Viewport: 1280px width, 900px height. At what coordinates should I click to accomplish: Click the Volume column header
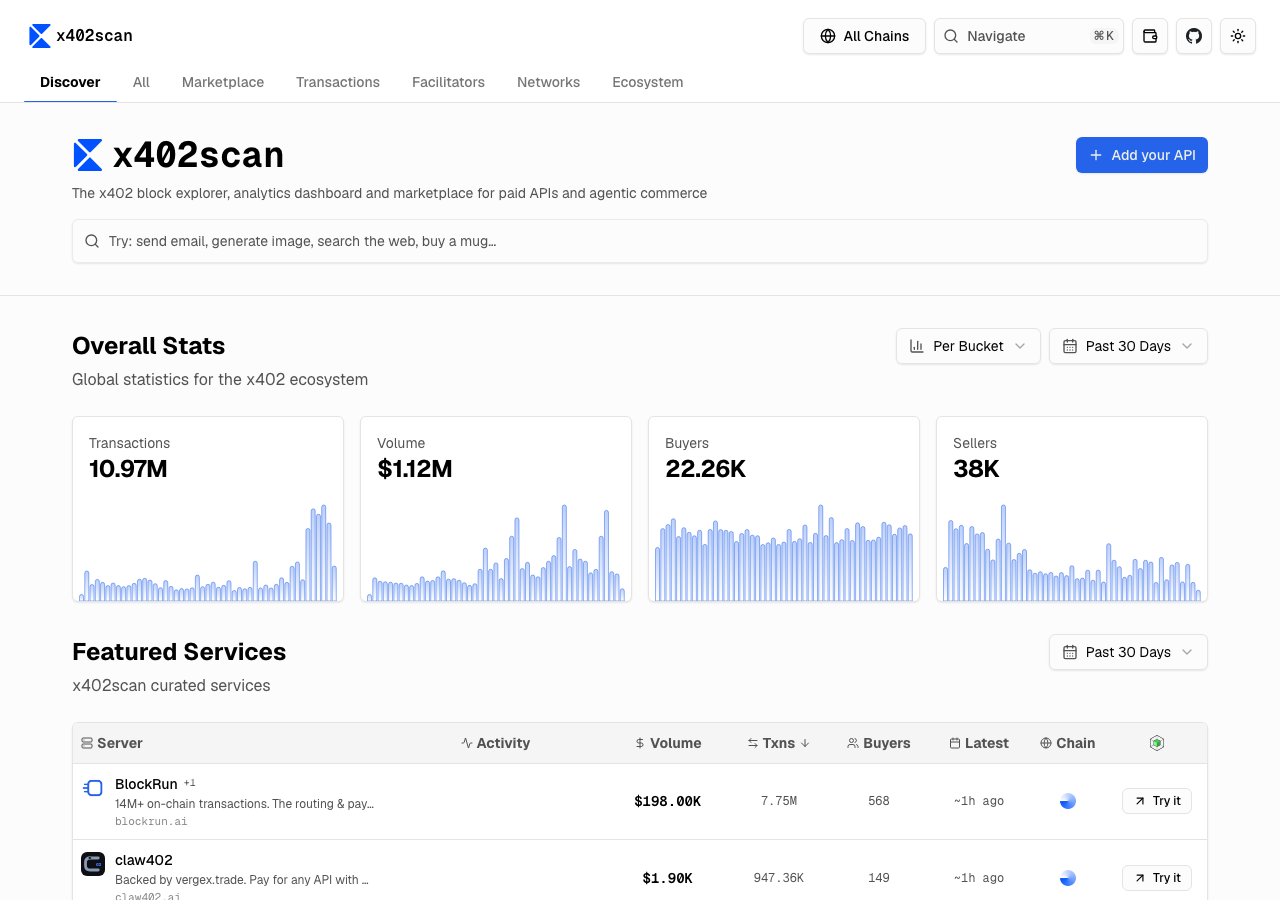pos(667,743)
